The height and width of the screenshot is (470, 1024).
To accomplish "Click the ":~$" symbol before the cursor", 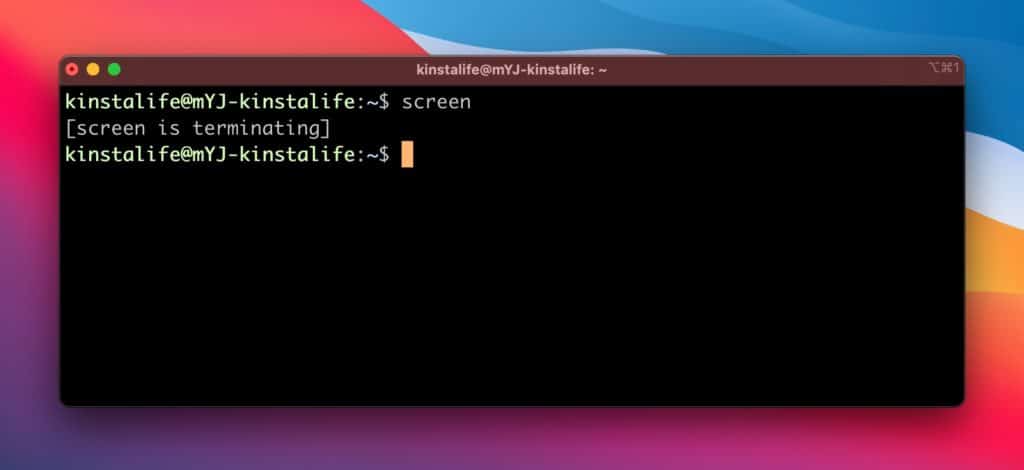I will click(x=373, y=155).
